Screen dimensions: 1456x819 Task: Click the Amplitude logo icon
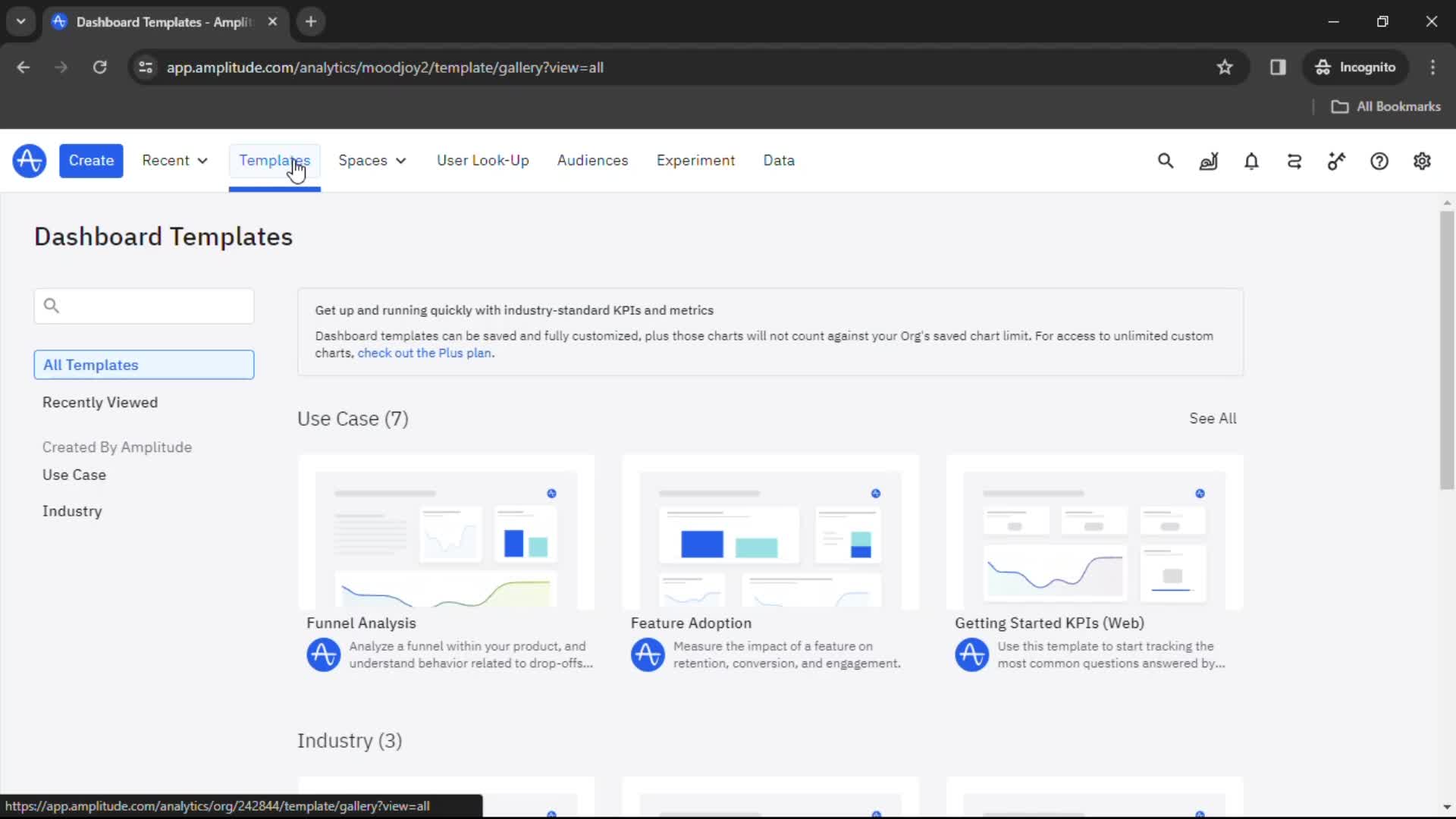[x=29, y=160]
